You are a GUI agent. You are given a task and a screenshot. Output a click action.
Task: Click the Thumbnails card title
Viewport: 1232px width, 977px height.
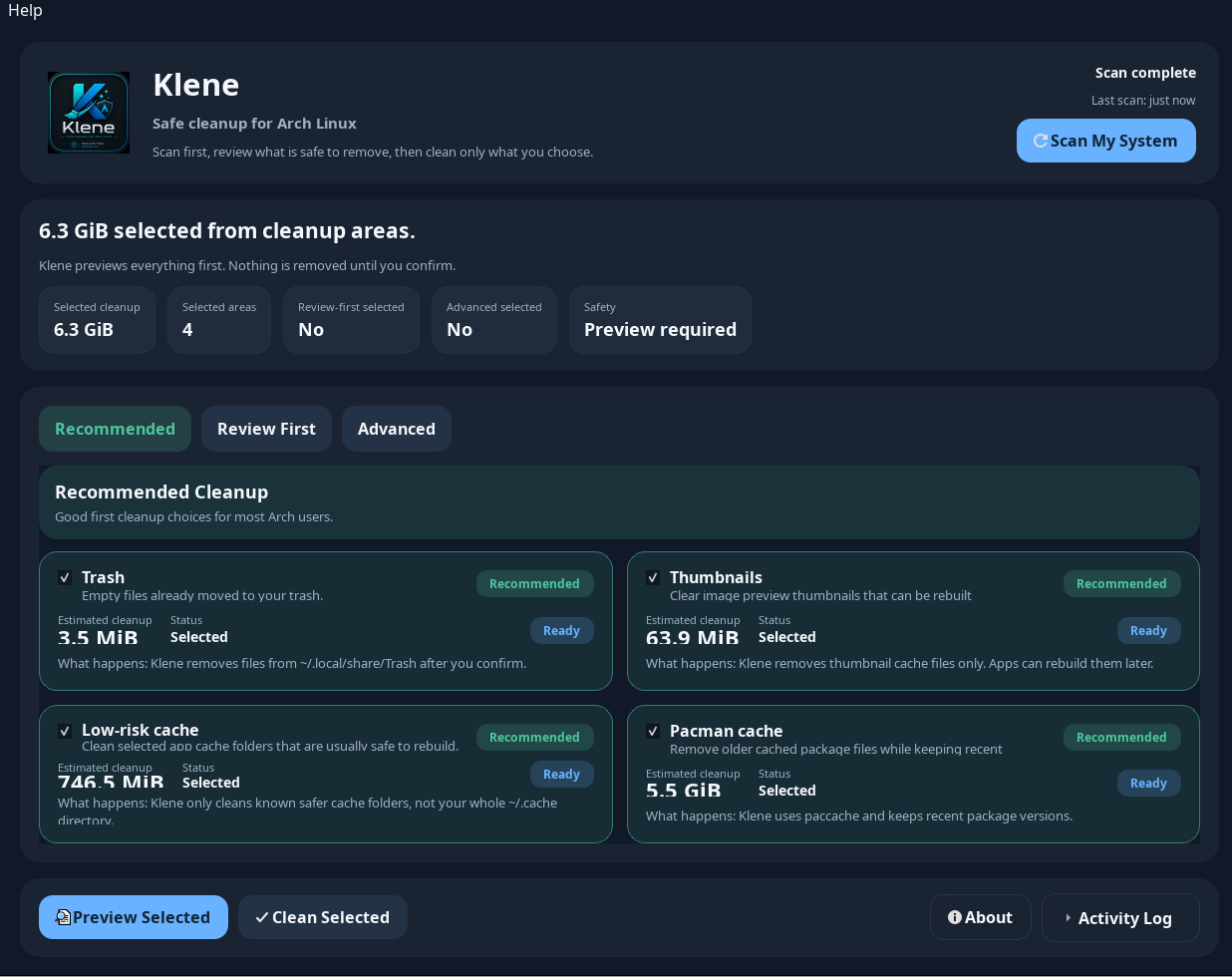click(716, 577)
